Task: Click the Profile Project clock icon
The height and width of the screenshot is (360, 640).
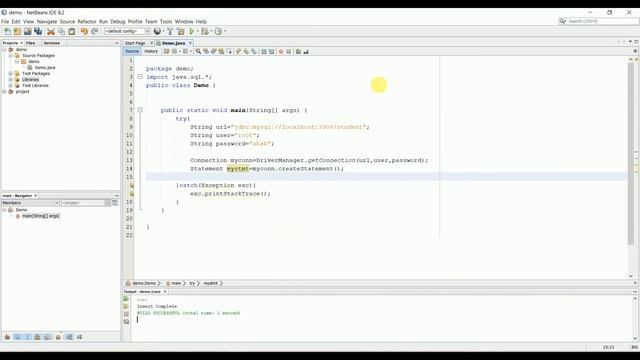Action: (x=218, y=31)
